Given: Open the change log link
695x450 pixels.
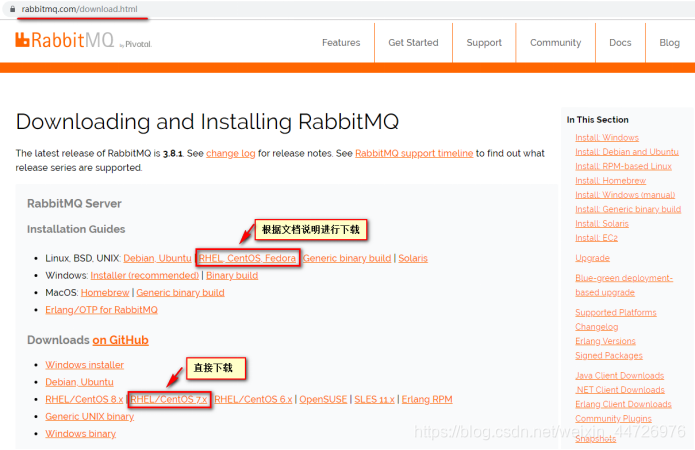Looking at the screenshot, I should pyautogui.click(x=230, y=153).
